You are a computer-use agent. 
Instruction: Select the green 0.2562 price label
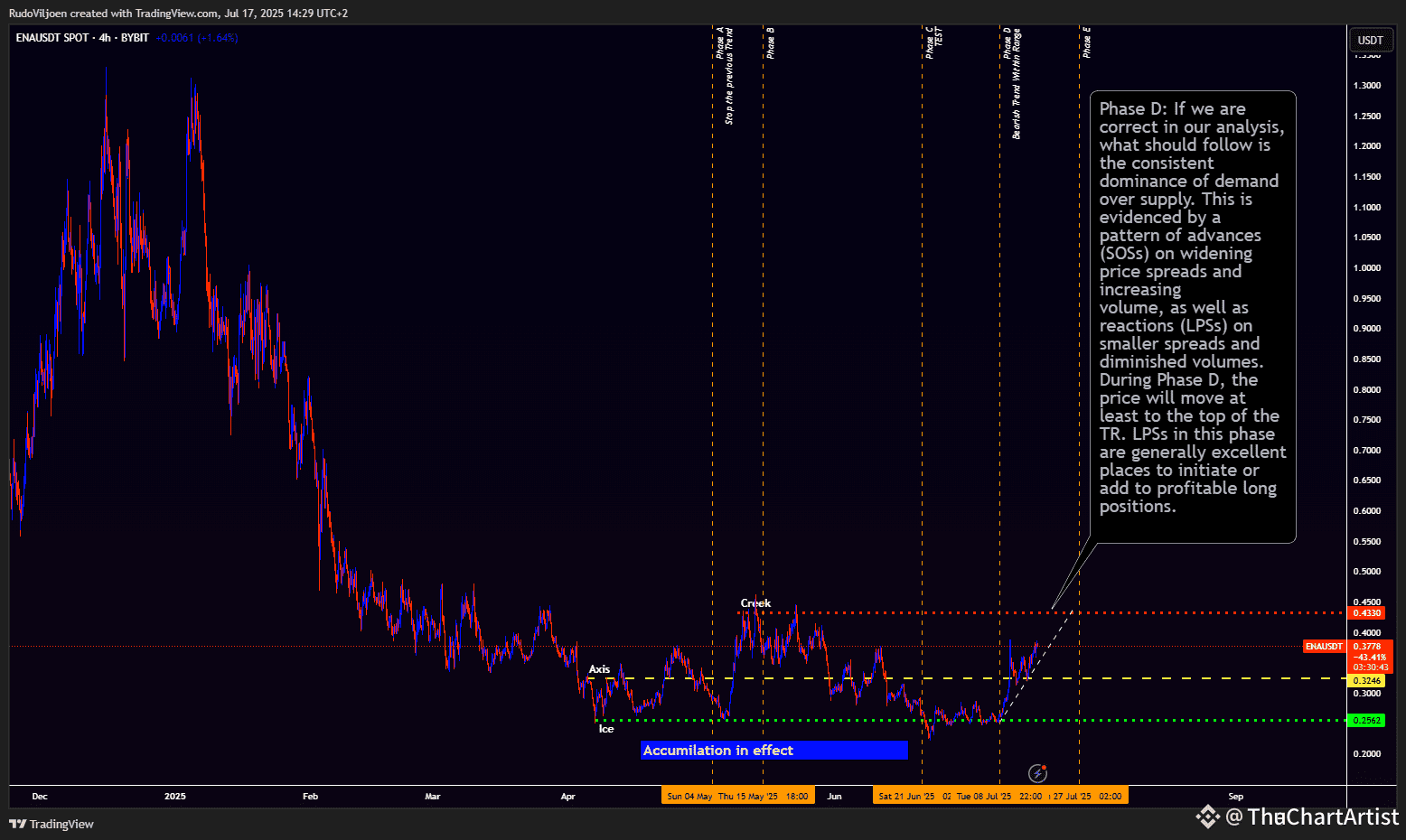(x=1365, y=720)
